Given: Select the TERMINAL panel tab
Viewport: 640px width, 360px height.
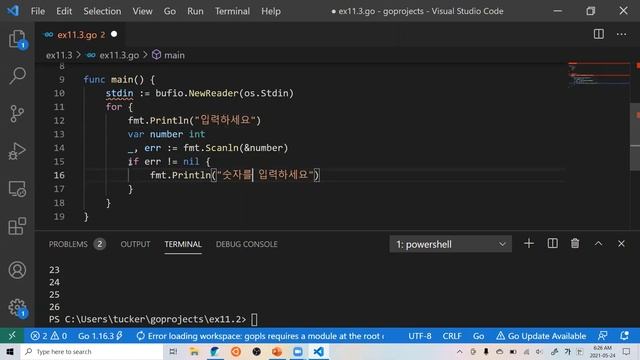Looking at the screenshot, I should (183, 244).
